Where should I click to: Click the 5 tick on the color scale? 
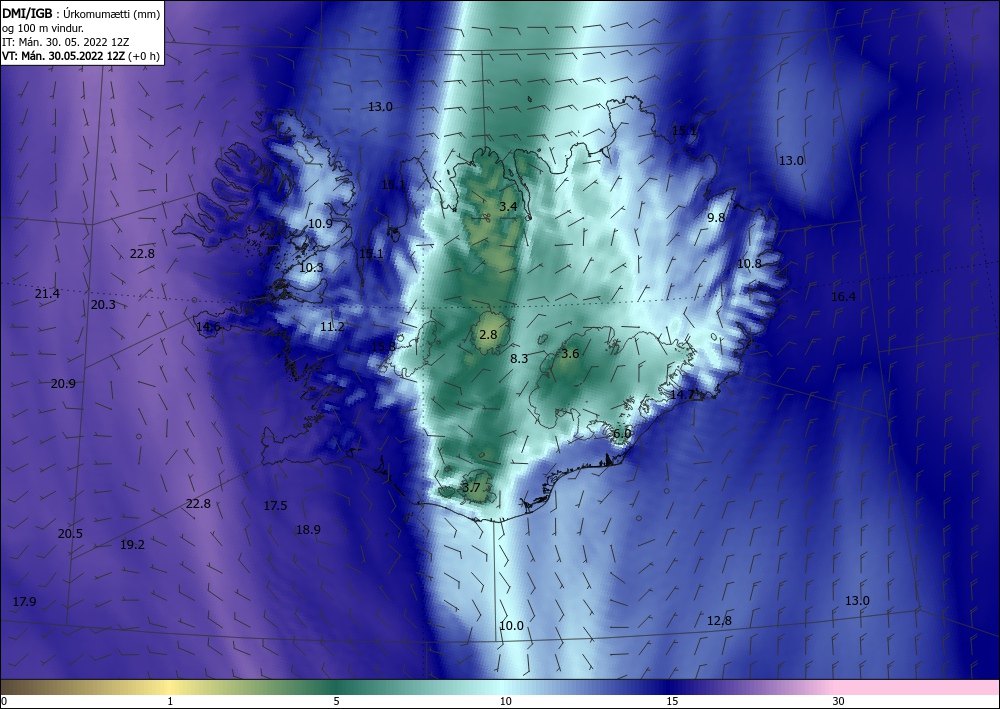click(x=336, y=702)
